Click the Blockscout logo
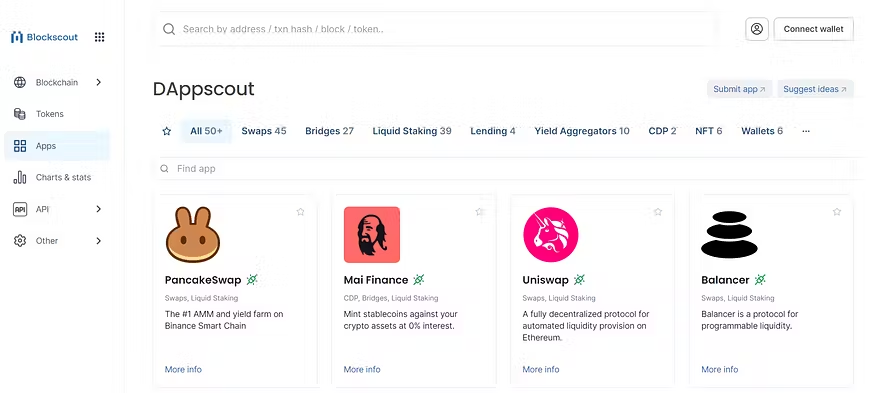The width and height of the screenshot is (875, 393). 45,37
